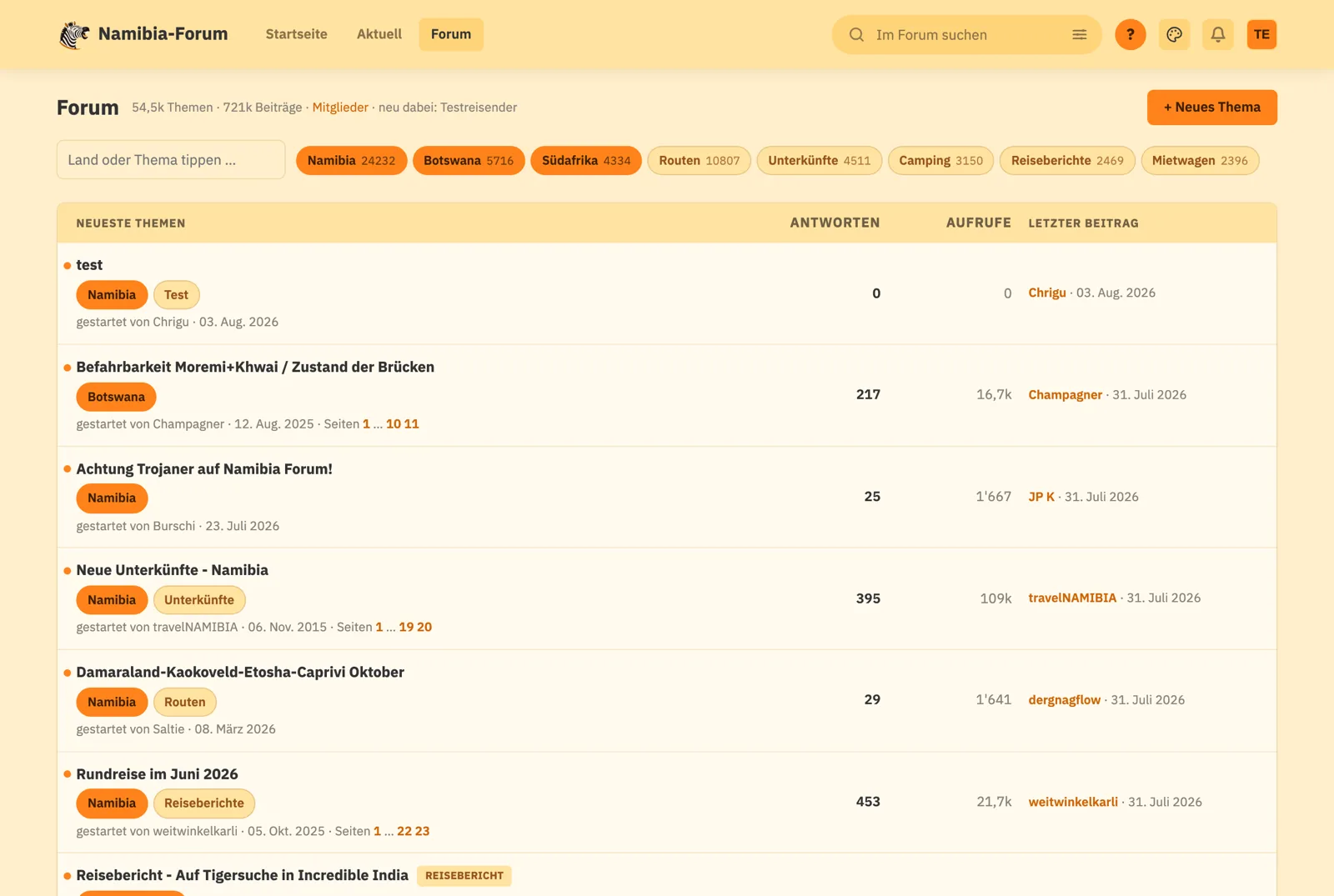Image resolution: width=1334 pixels, height=896 pixels.
Task: Open the Aktuell section
Action: click(x=379, y=34)
